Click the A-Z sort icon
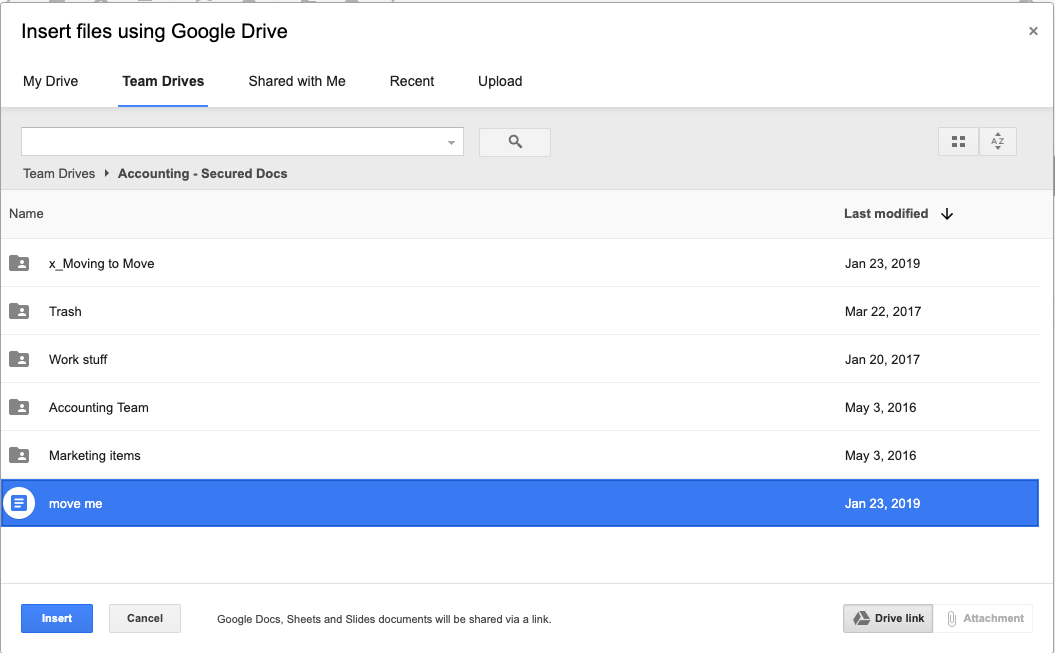The image size is (1055, 653). click(x=997, y=141)
